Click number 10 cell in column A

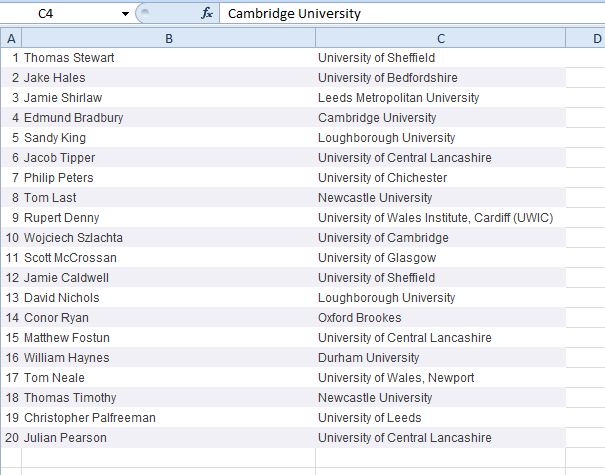(x=11, y=238)
